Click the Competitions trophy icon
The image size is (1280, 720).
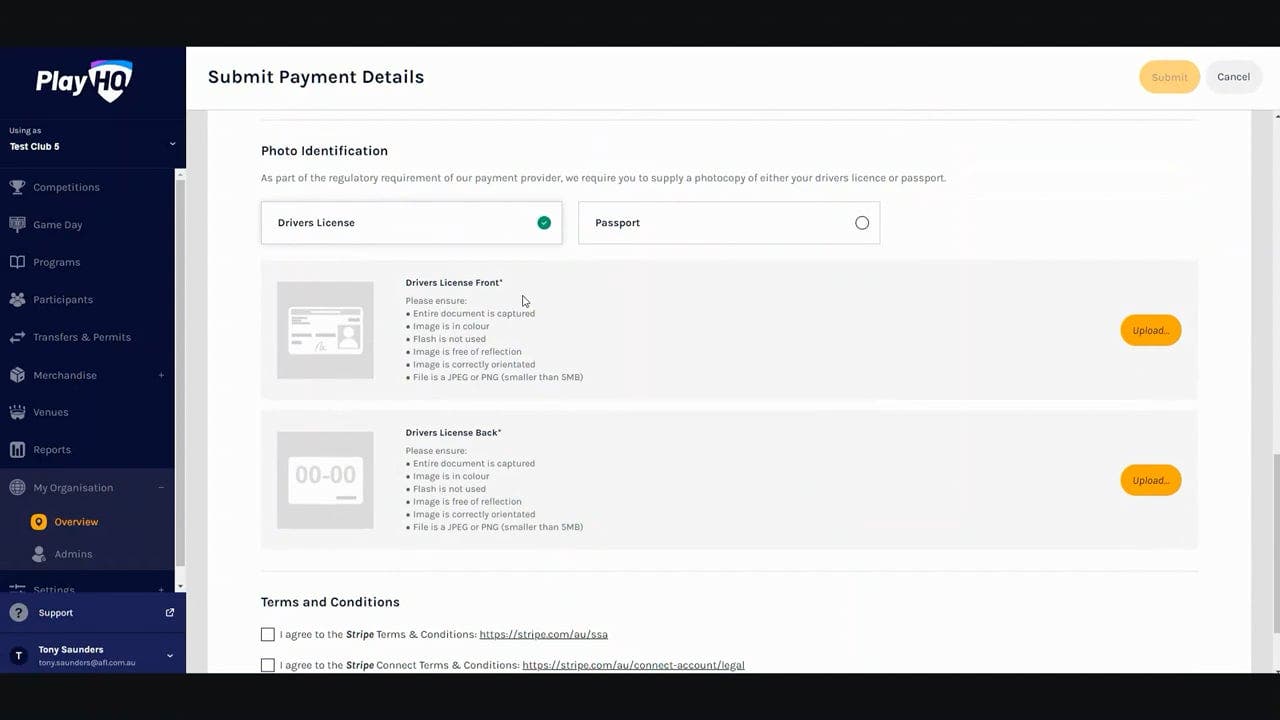pos(17,187)
